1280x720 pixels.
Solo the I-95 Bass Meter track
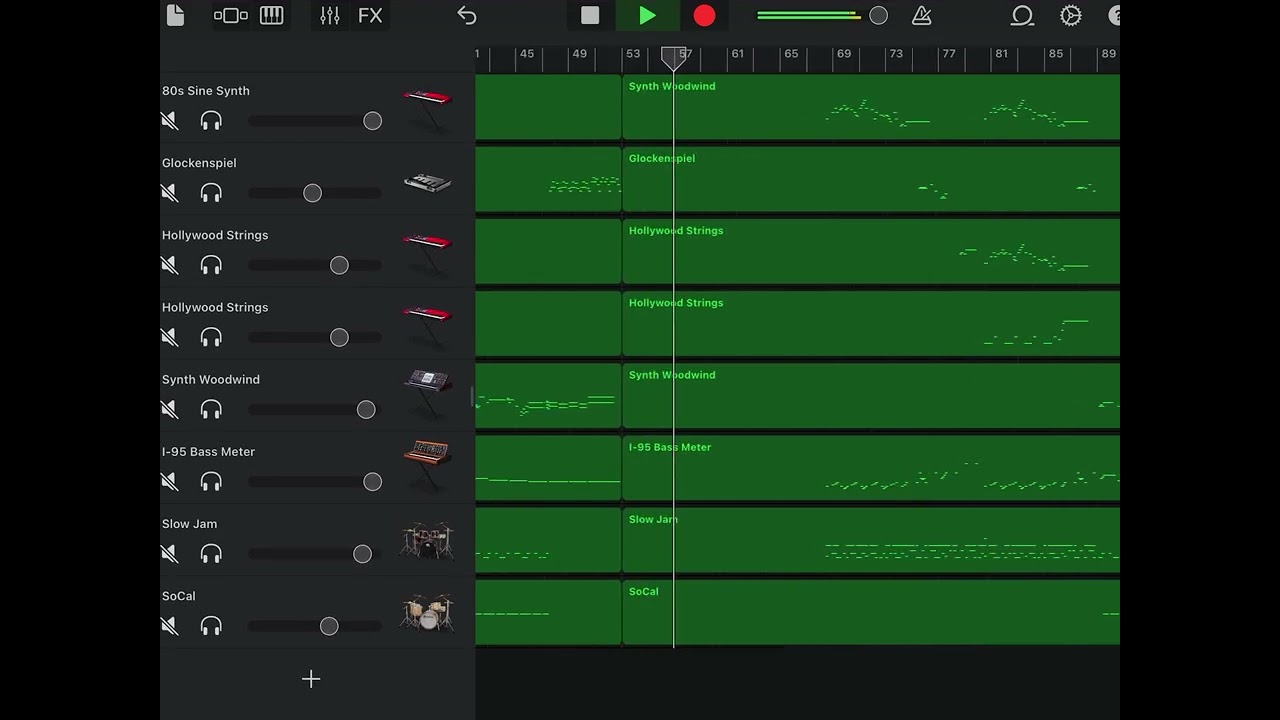(211, 481)
